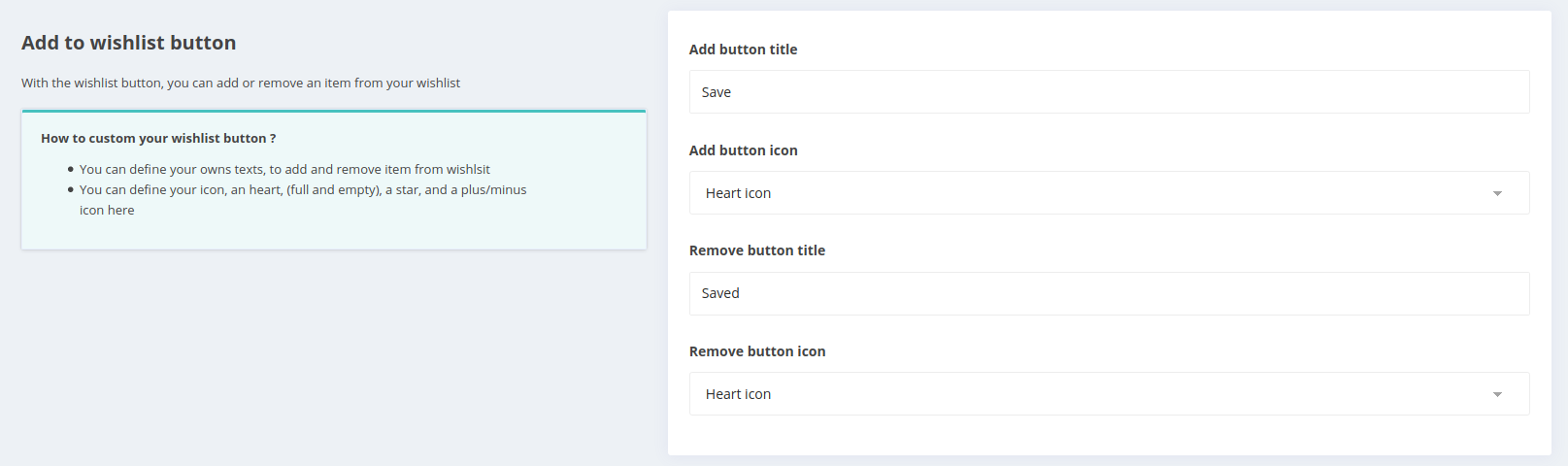
Task: Click 'How to custom your wishlist button ?' heading
Action: point(158,139)
